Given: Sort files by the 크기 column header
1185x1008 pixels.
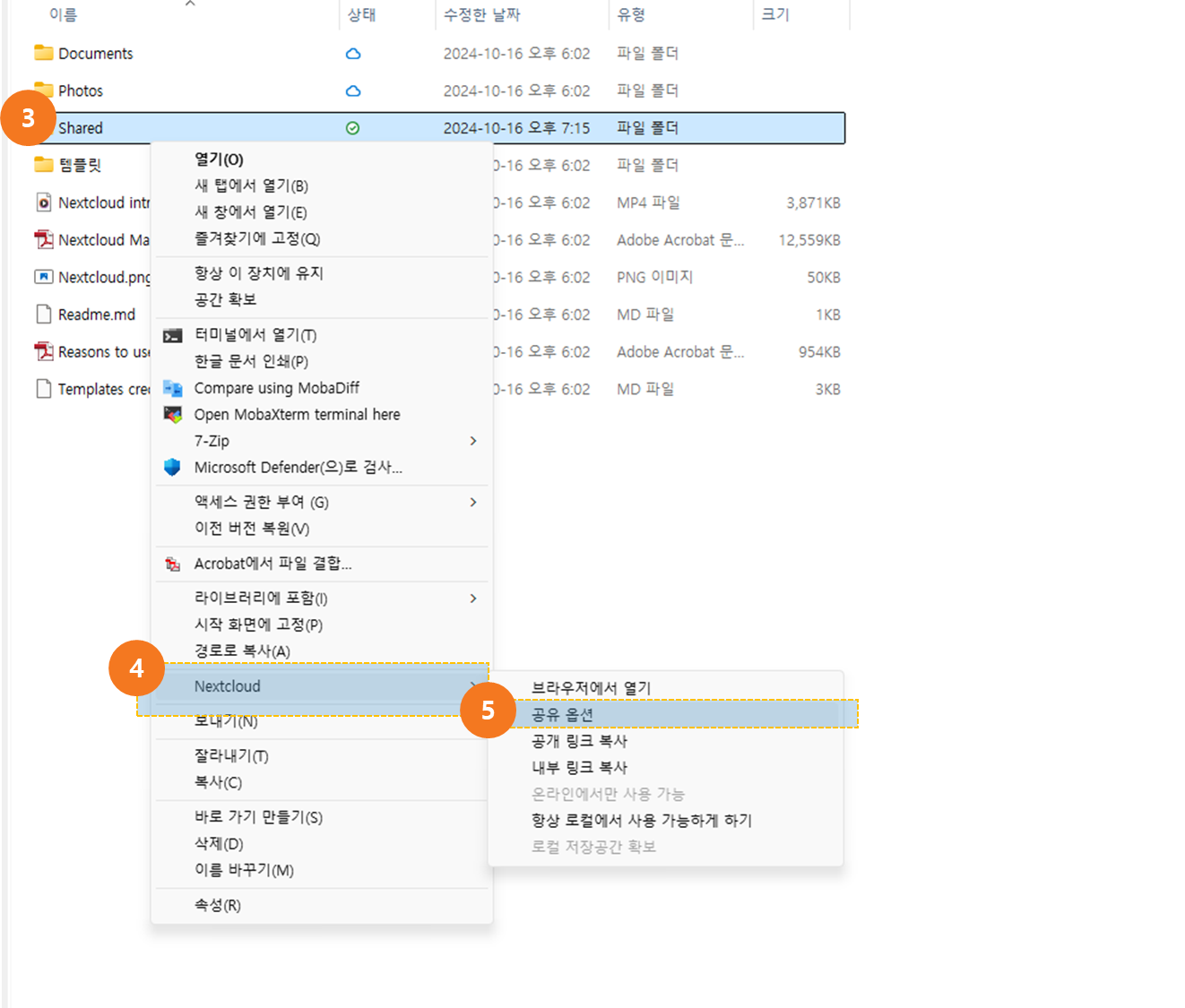Looking at the screenshot, I should point(775,14).
